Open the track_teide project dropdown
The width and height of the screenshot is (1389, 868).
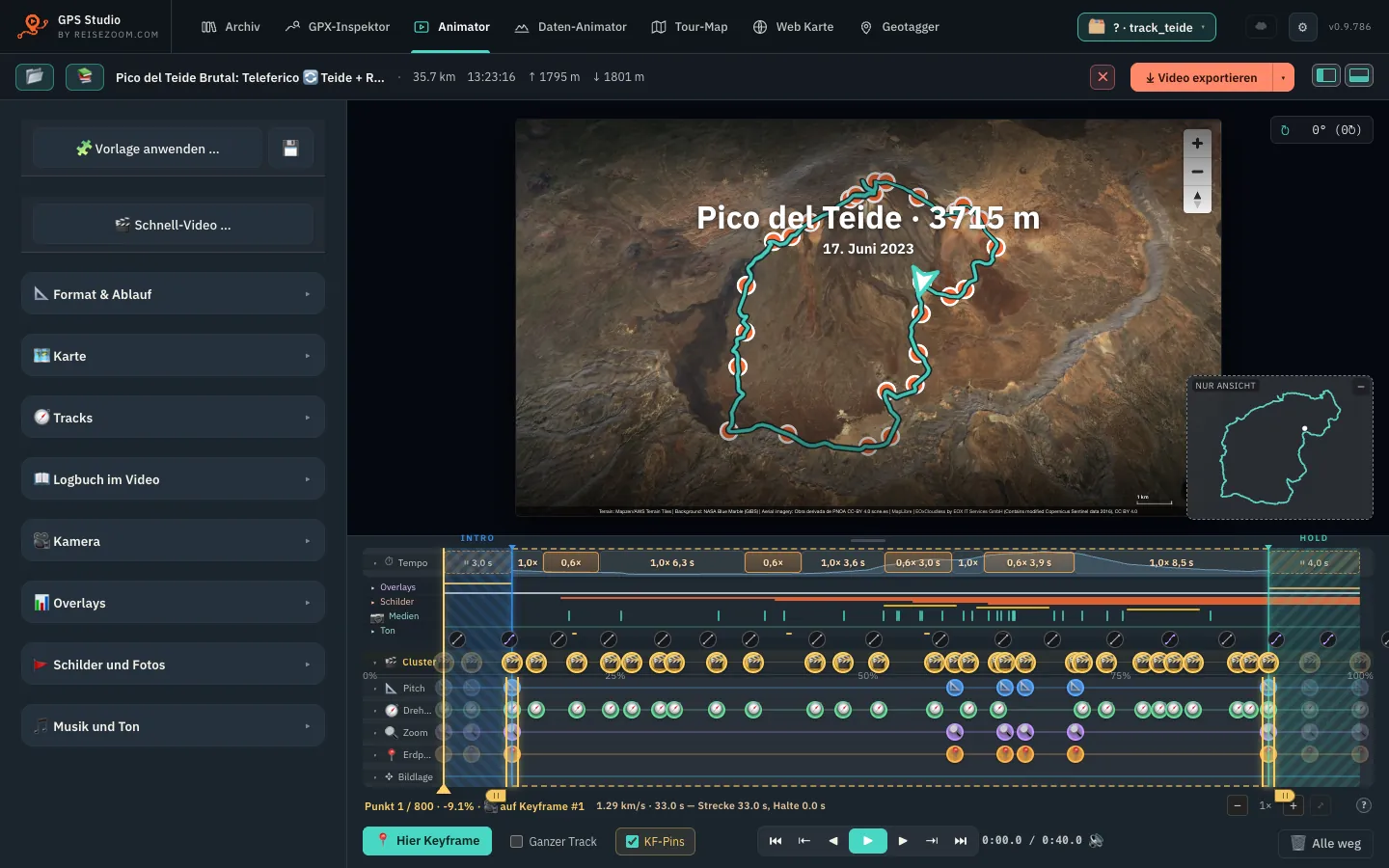[1146, 27]
